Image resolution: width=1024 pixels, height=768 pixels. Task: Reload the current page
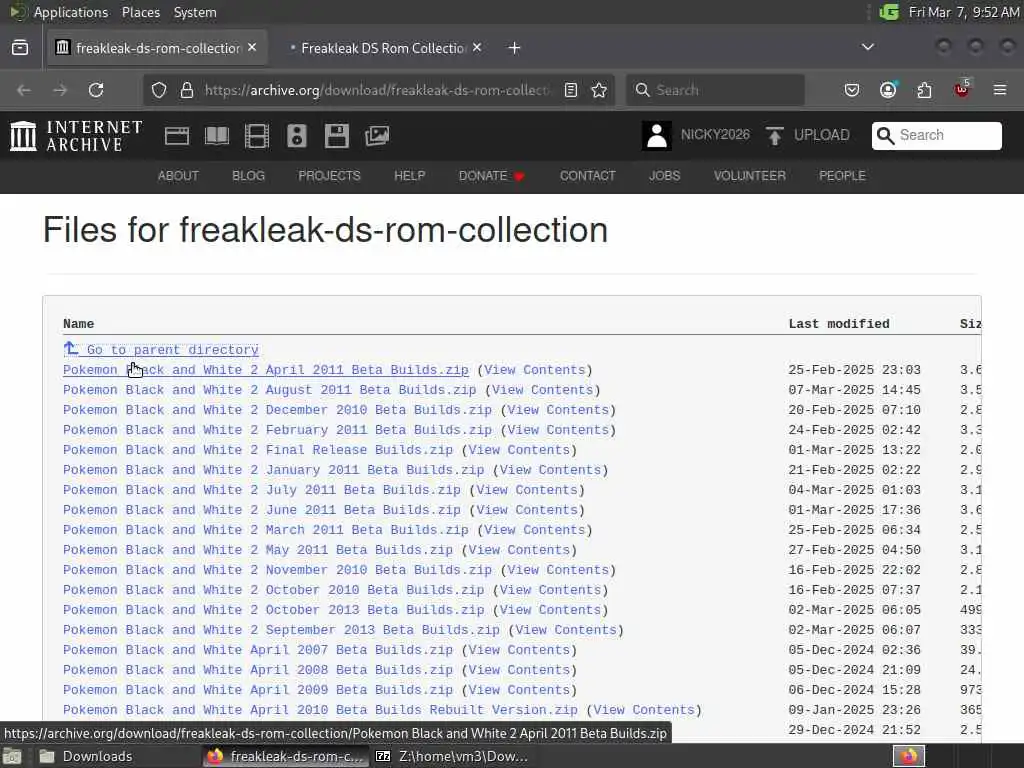[x=96, y=90]
